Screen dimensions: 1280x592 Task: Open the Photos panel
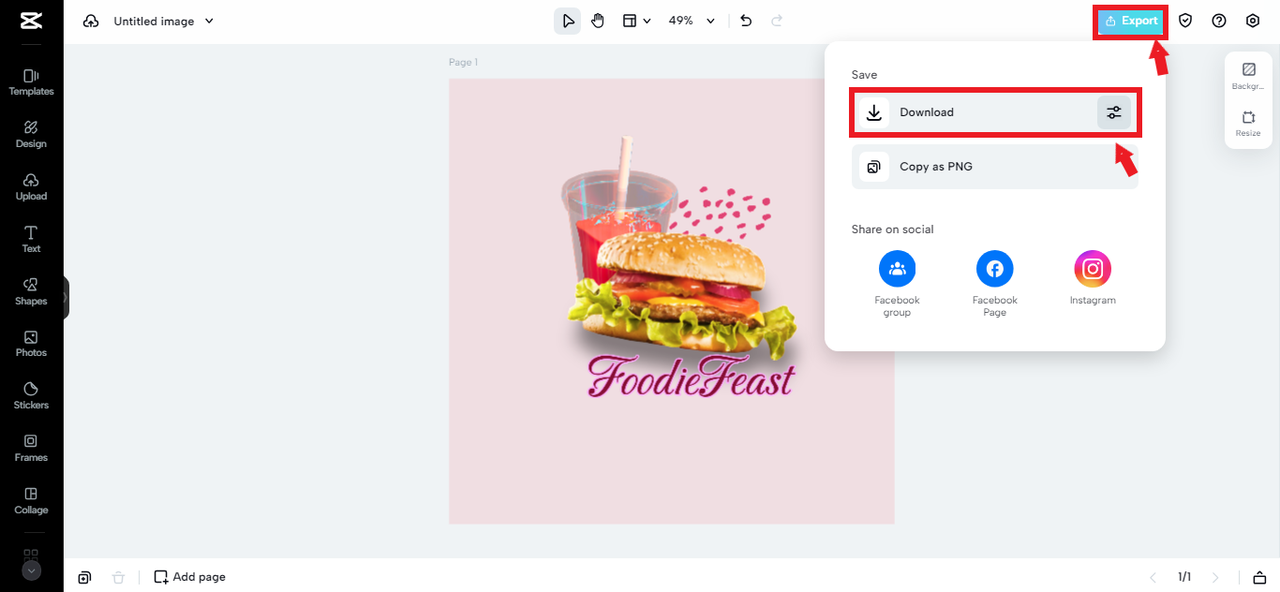[31, 344]
